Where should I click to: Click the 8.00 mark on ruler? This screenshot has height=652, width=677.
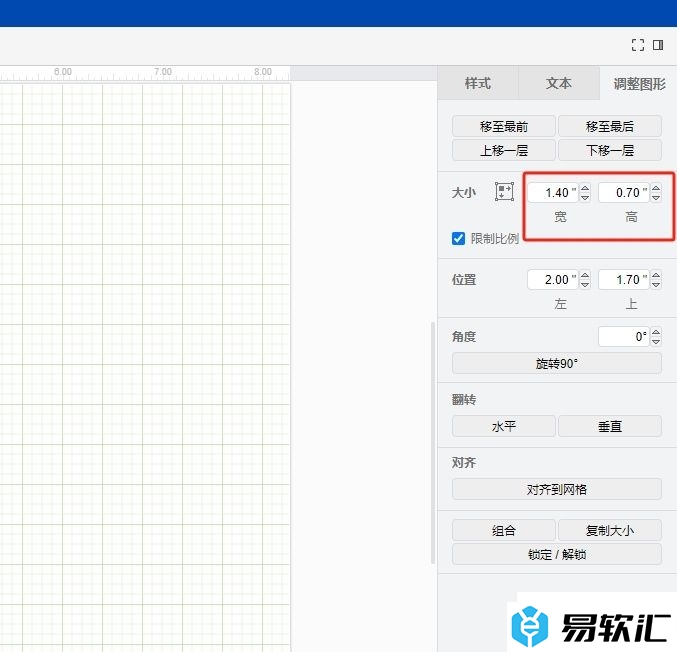point(263,72)
